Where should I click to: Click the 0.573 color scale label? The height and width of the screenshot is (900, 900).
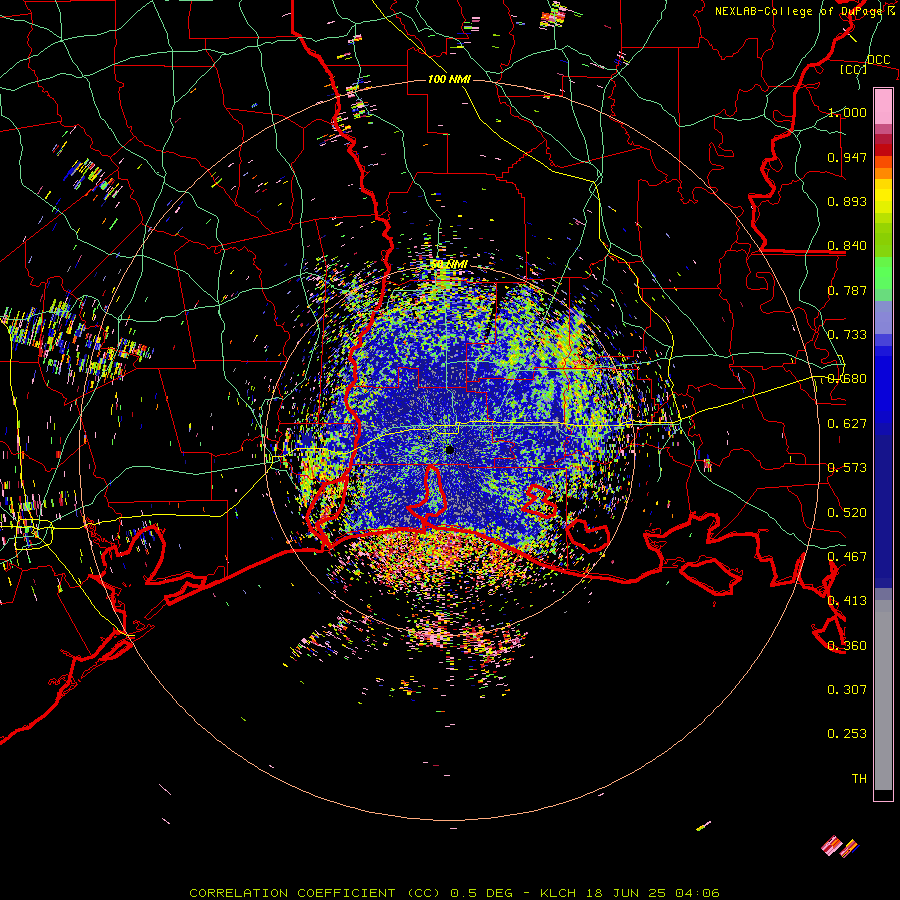[x=847, y=468]
